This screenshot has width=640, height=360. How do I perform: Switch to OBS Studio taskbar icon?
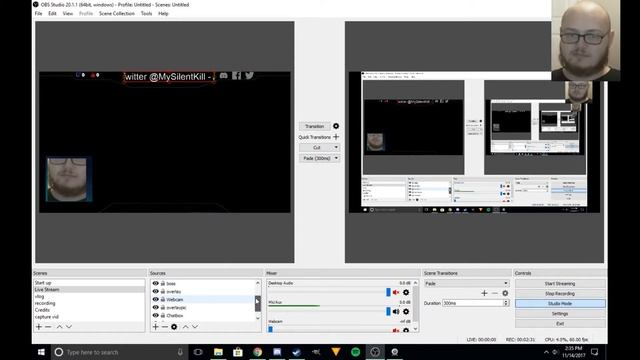pyautogui.click(x=375, y=352)
